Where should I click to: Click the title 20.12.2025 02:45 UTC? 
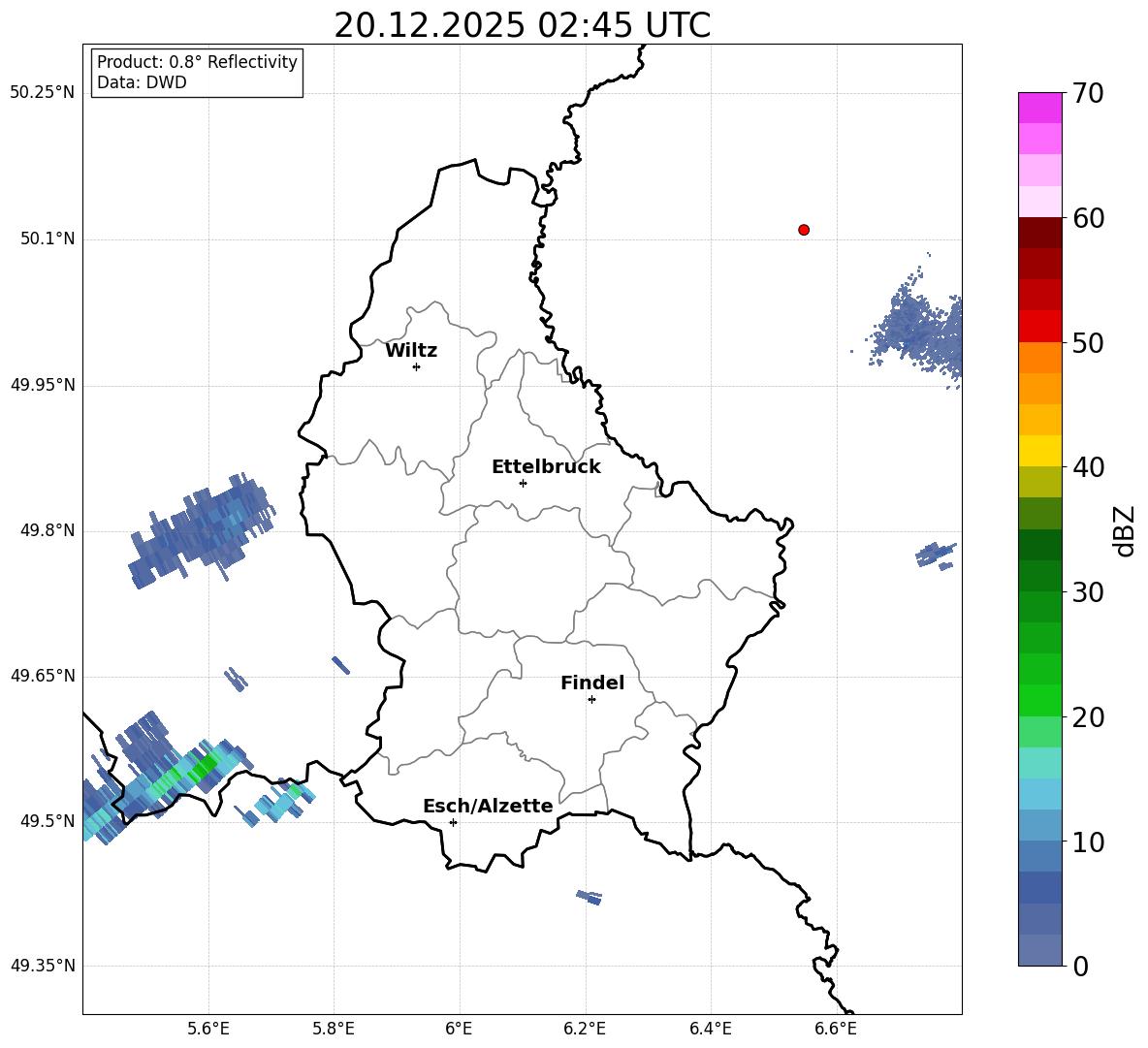click(522, 25)
